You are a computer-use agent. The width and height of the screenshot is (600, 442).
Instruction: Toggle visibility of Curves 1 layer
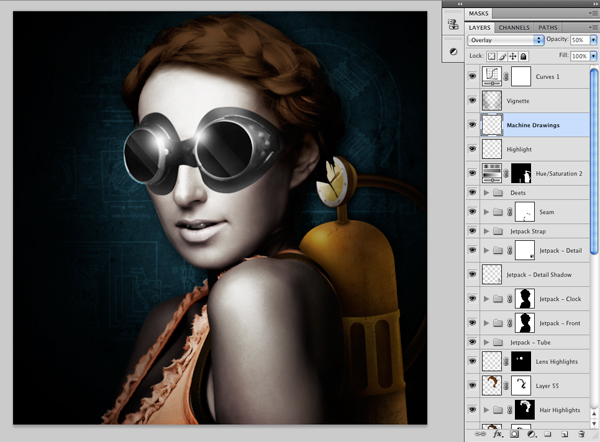point(473,76)
